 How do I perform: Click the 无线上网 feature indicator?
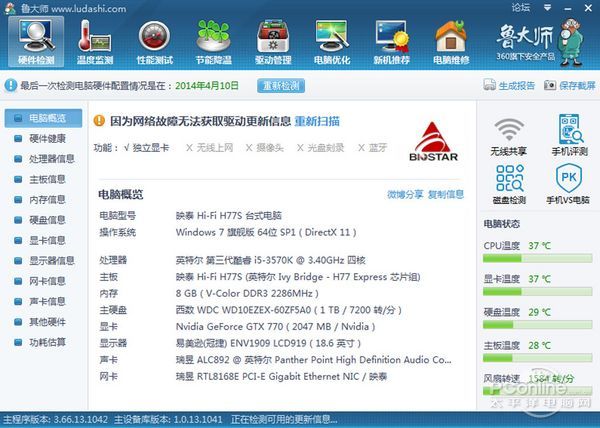209,148
